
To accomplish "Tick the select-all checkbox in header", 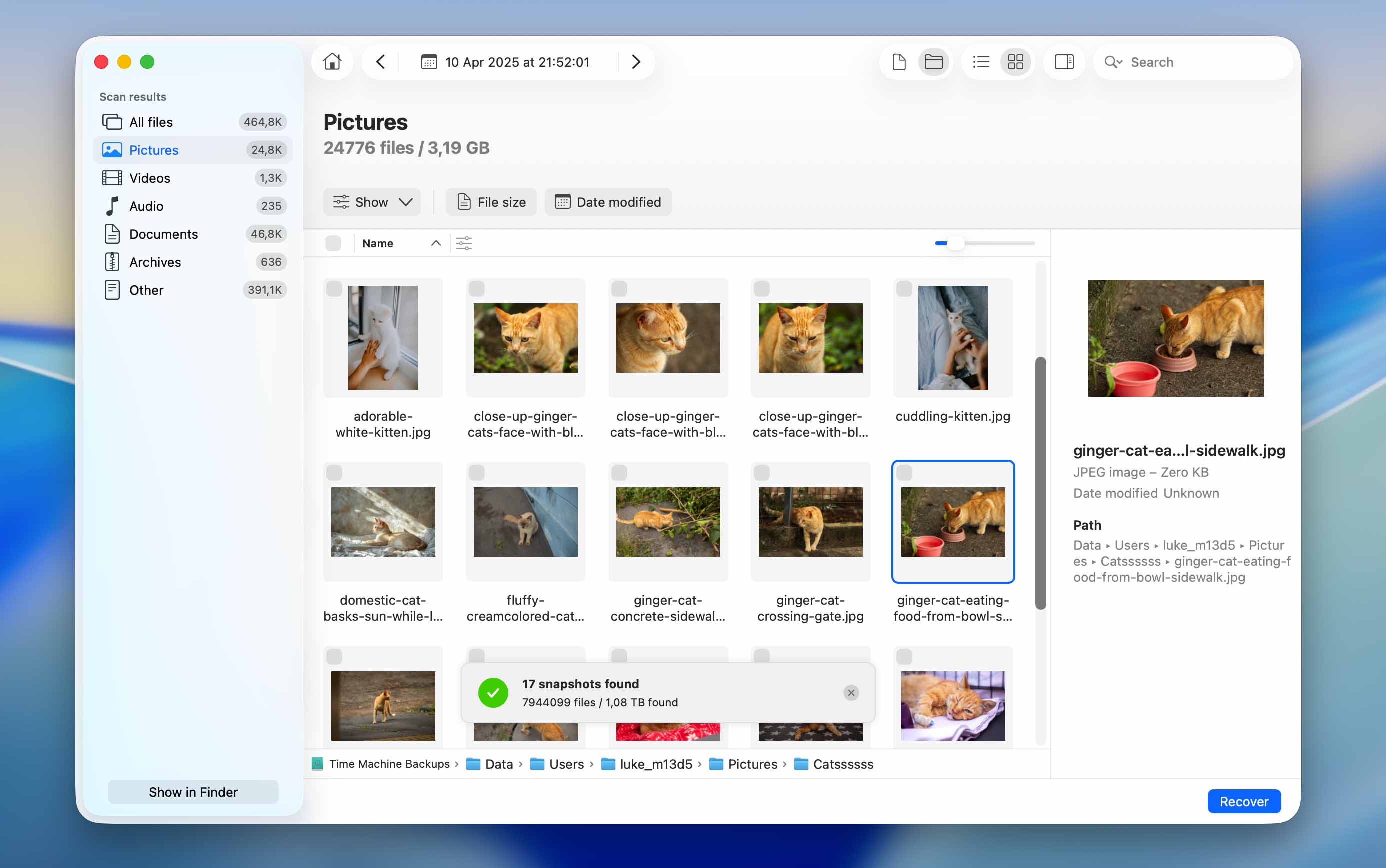I will pos(333,243).
